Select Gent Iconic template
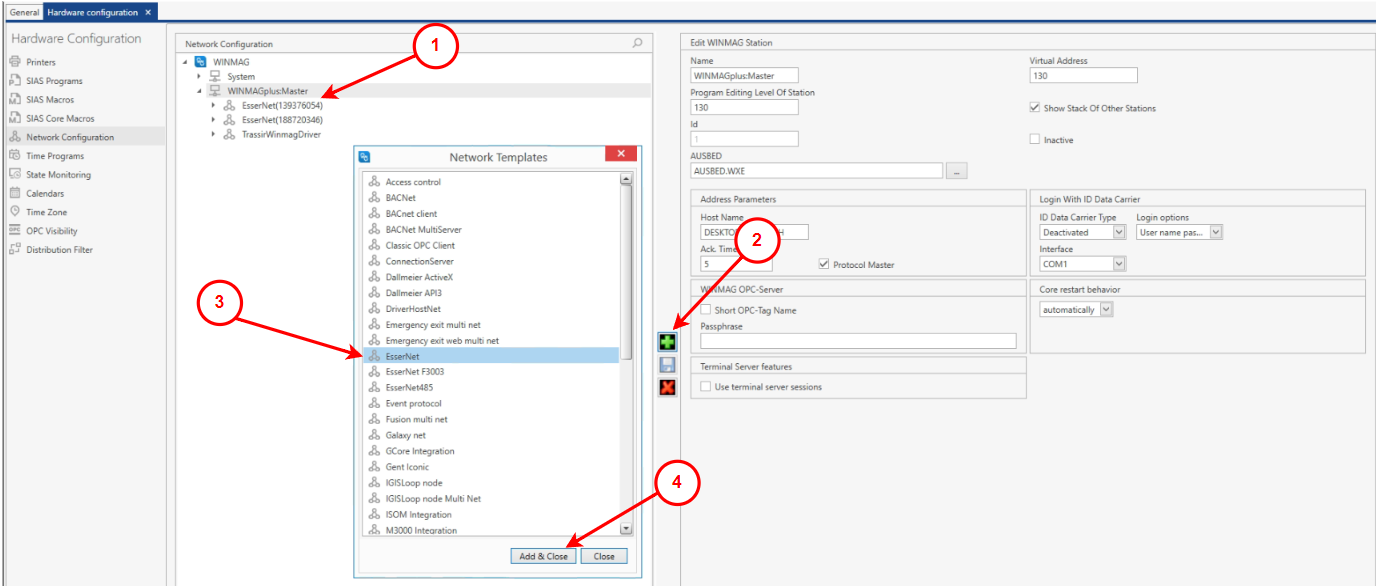This screenshot has height=586, width=1376. (407, 466)
